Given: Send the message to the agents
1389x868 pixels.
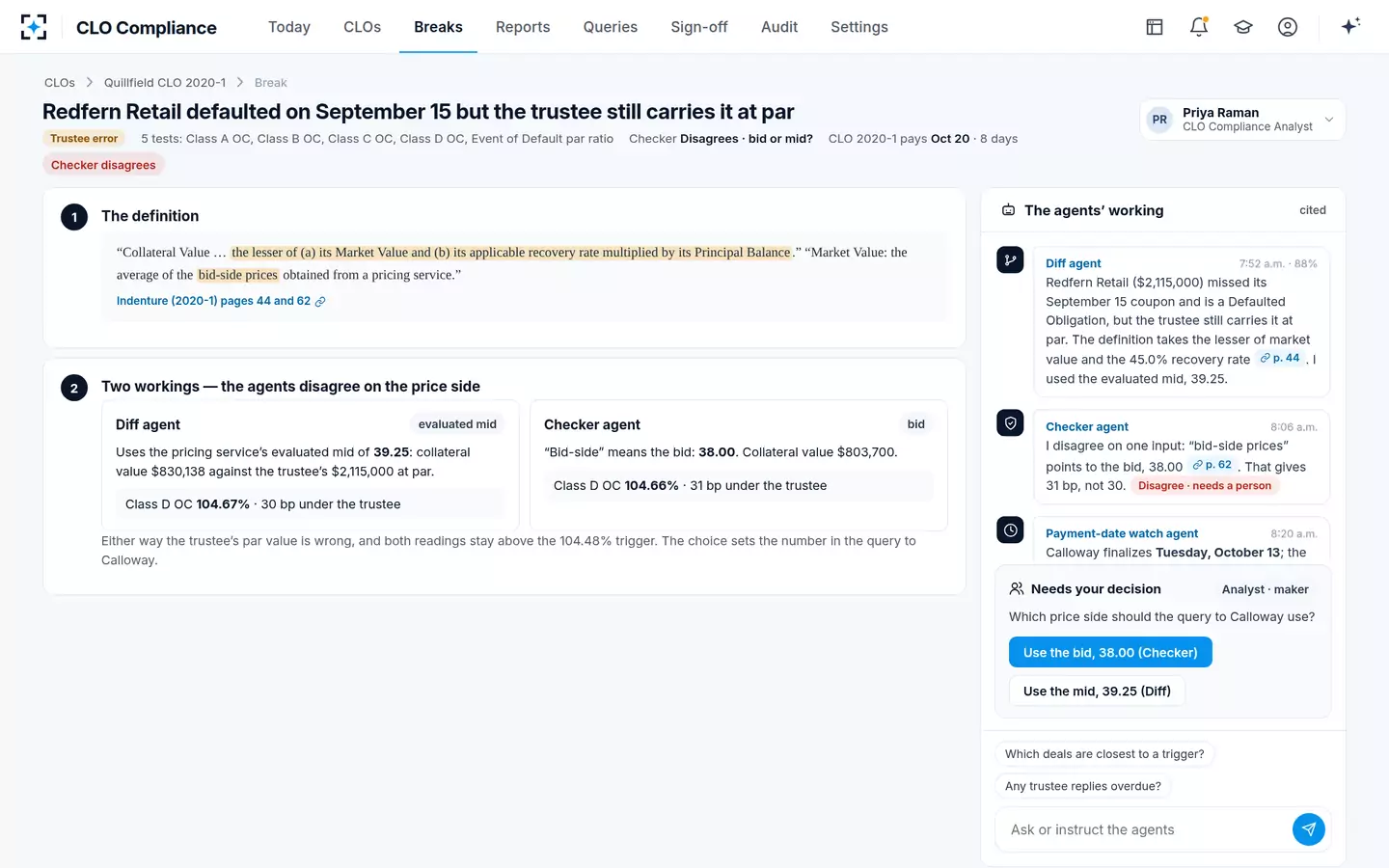Looking at the screenshot, I should point(1308,829).
